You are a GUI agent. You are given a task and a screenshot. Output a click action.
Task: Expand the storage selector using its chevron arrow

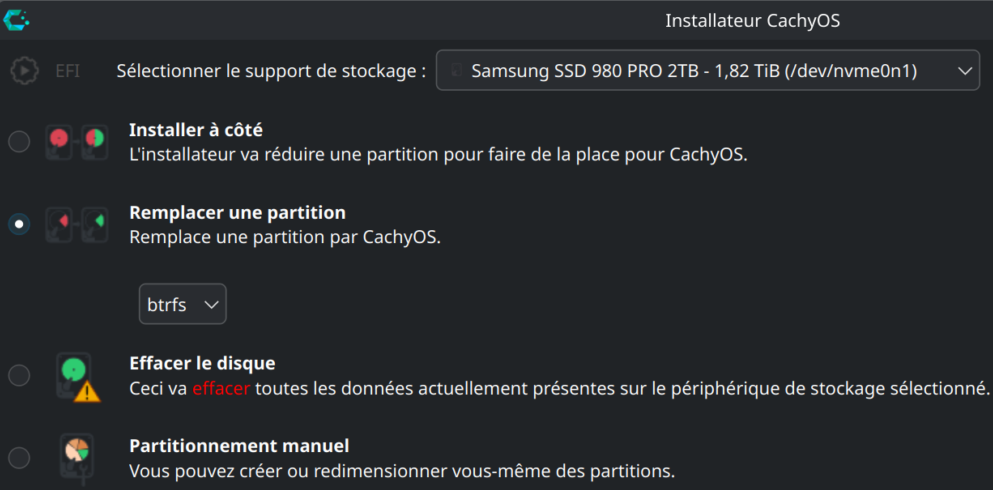[965, 71]
